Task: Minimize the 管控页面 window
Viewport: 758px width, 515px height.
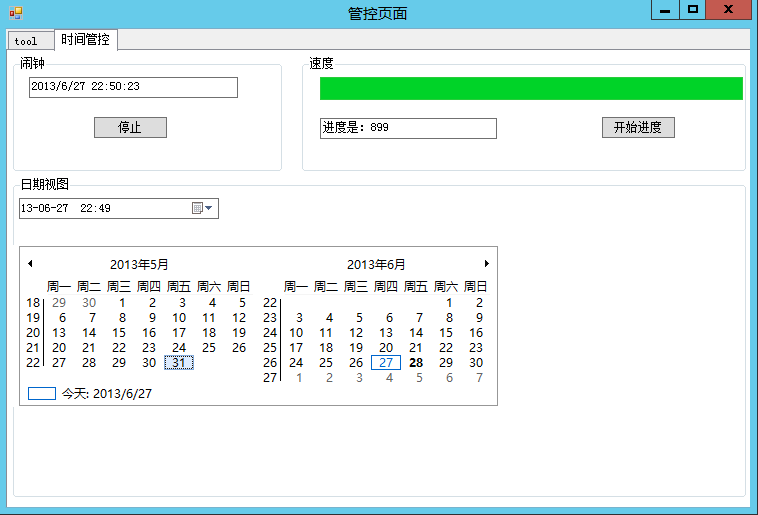Action: [x=665, y=10]
